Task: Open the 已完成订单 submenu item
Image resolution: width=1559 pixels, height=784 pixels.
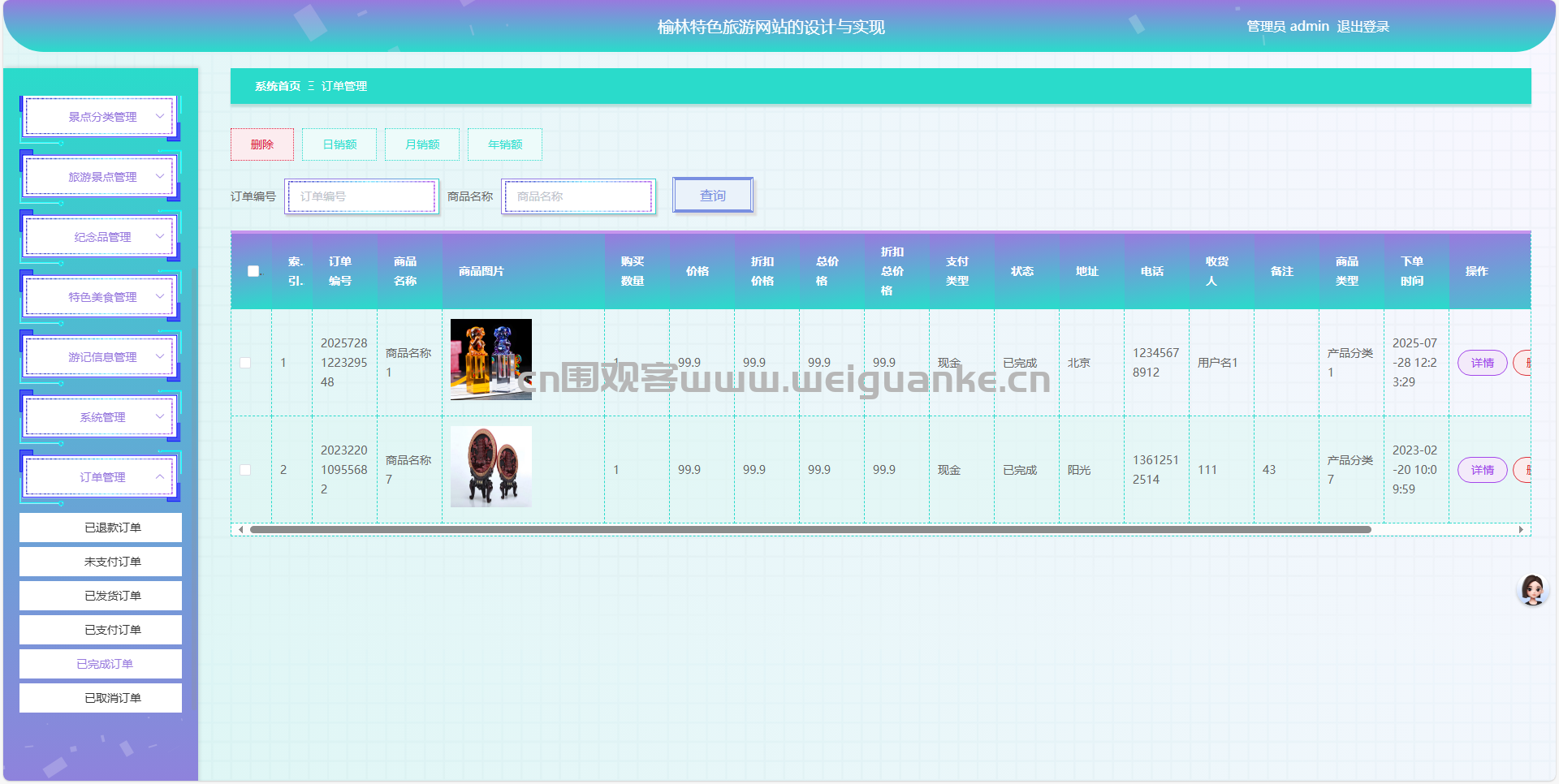Action: pos(101,664)
